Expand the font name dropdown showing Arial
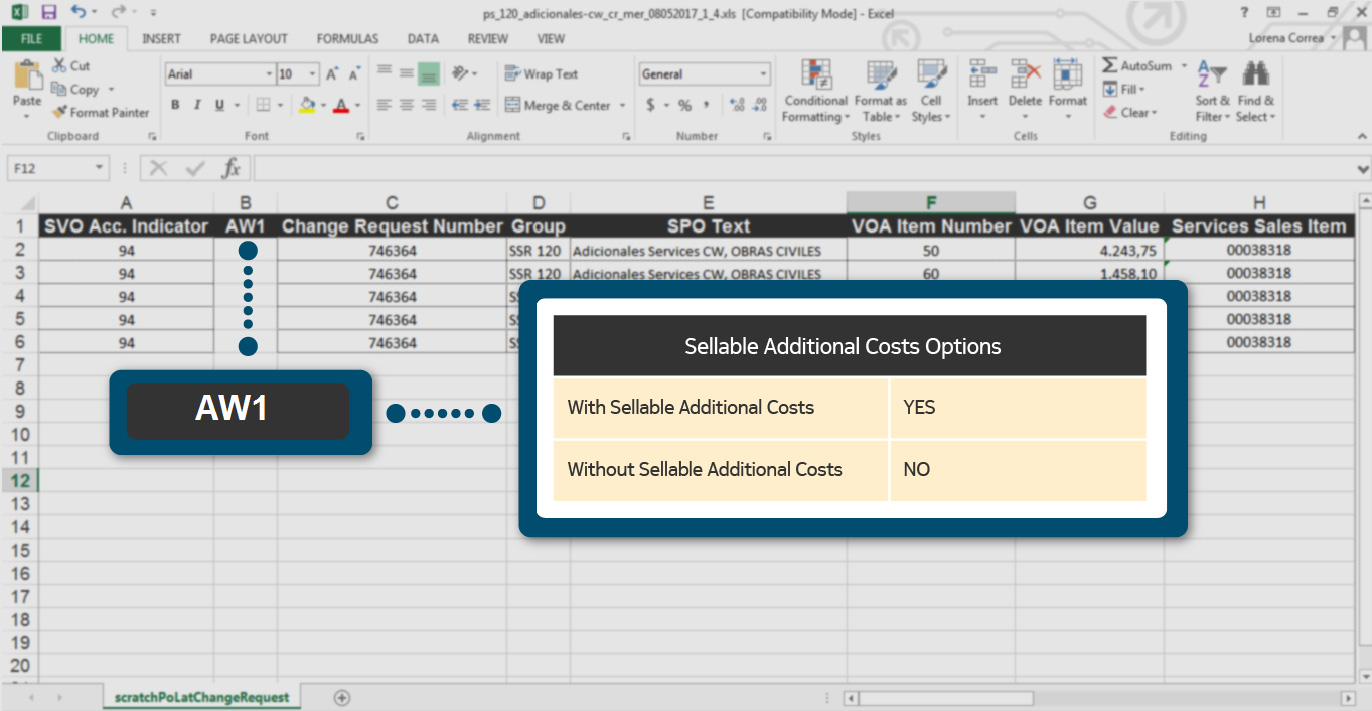This screenshot has height=711, width=1372. point(269,74)
